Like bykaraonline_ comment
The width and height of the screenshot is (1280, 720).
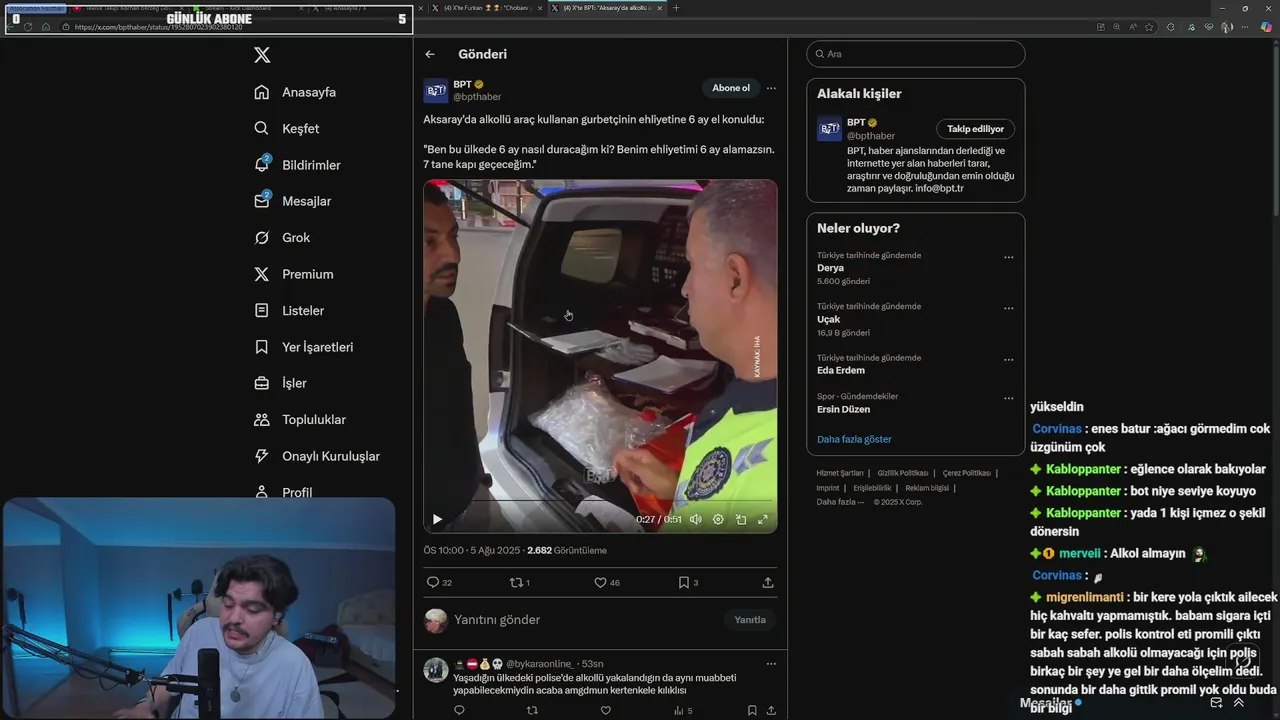[605, 710]
